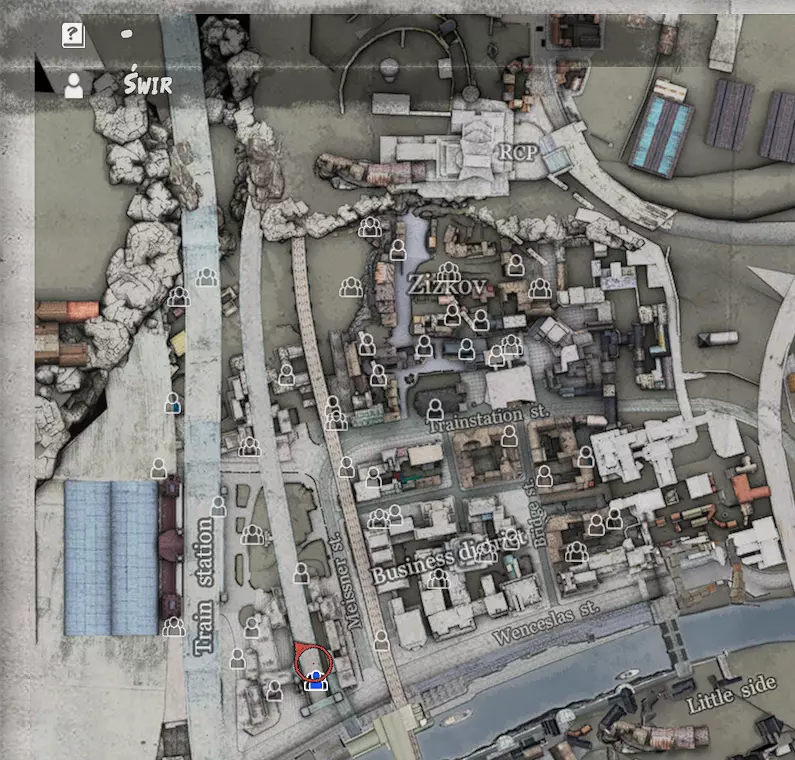The height and width of the screenshot is (760, 795).
Task: Select the NPC icon just below the Trainstation st. label
Action: coord(509,436)
